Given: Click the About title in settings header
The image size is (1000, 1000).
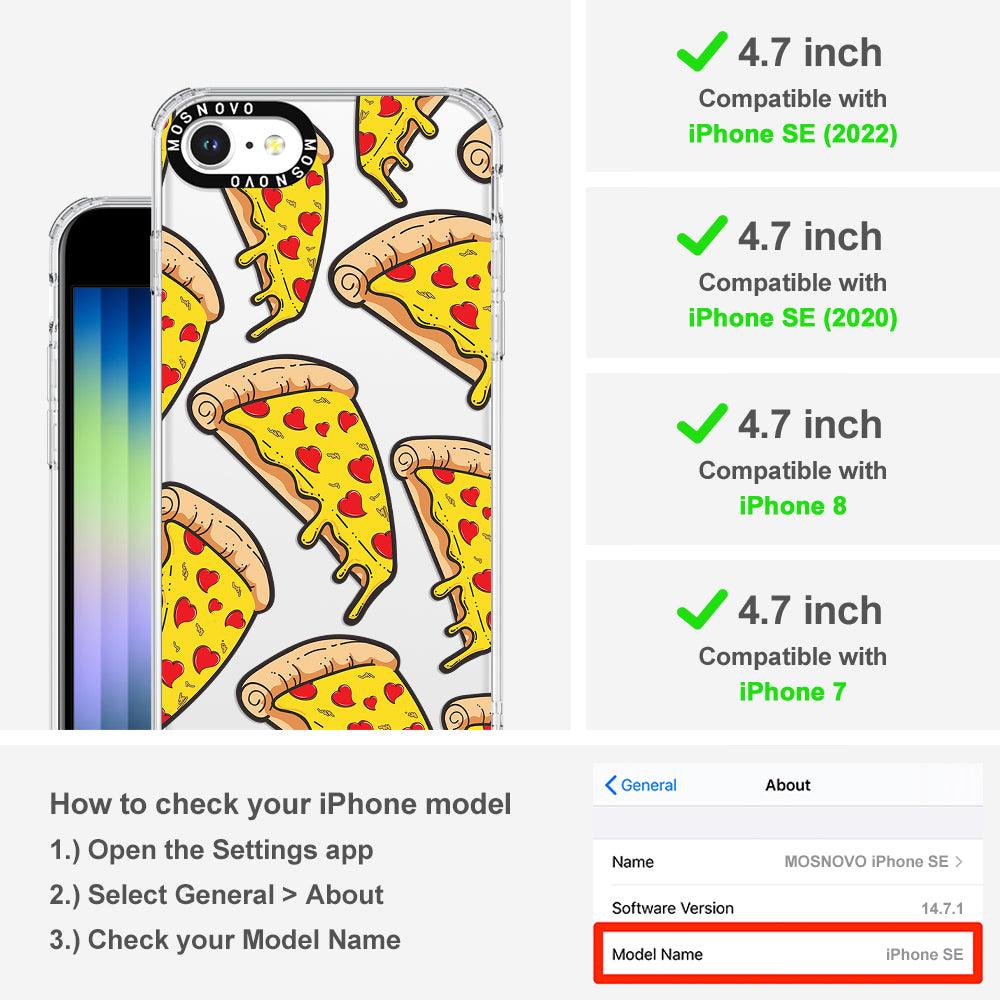Looking at the screenshot, I should point(788,785).
